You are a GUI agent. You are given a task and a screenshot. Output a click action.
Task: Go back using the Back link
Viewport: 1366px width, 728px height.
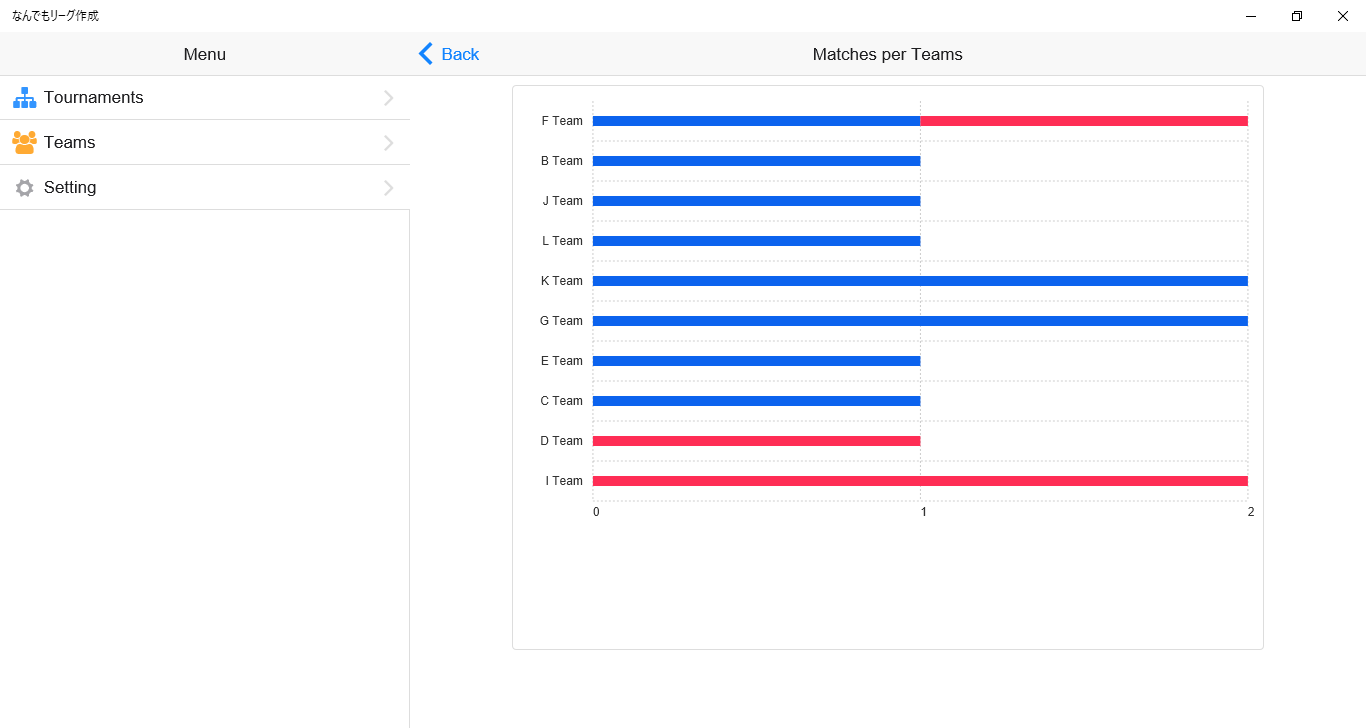[x=460, y=54]
